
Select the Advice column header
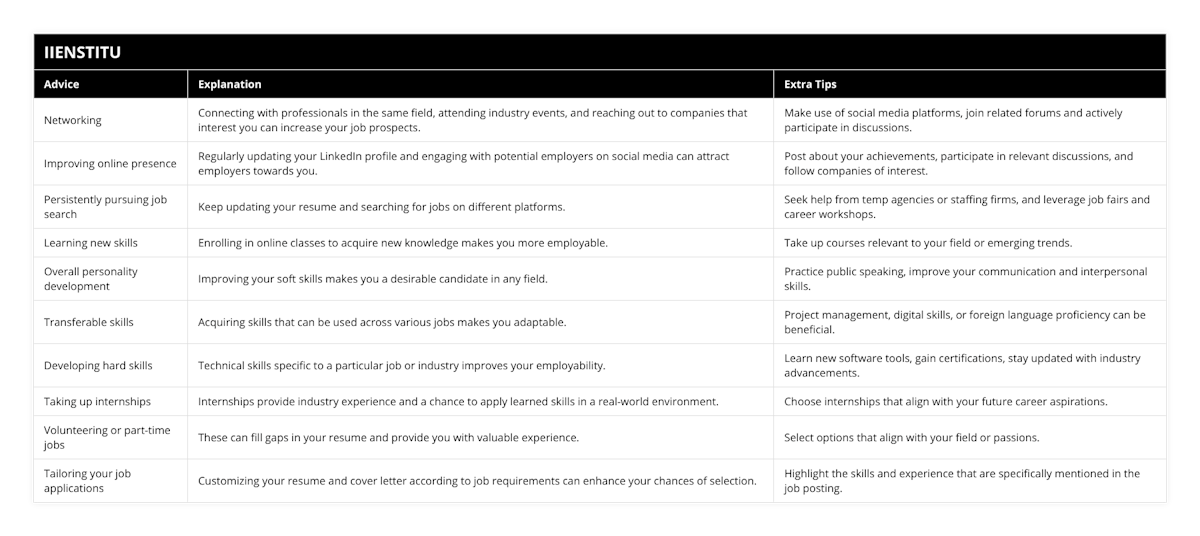(x=62, y=84)
